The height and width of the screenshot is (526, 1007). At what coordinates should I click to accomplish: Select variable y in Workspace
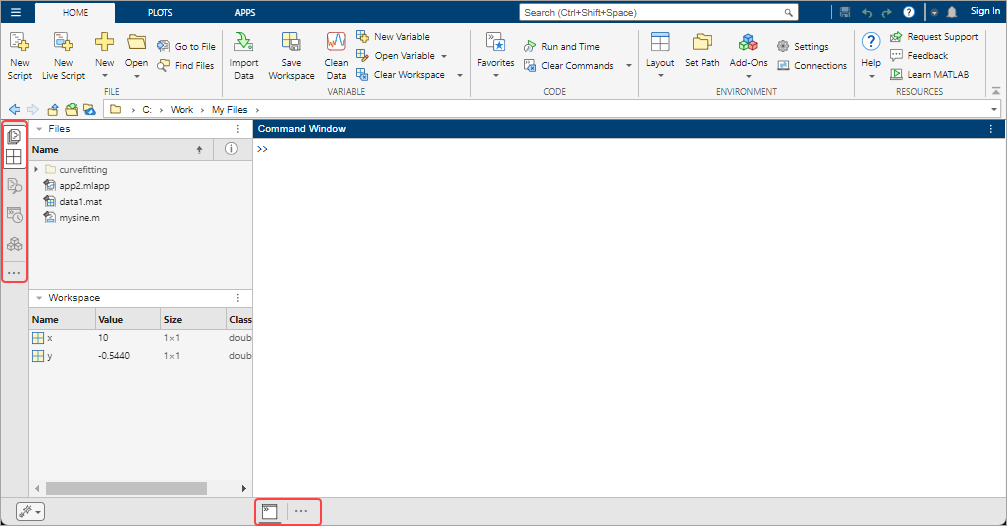(x=141, y=356)
